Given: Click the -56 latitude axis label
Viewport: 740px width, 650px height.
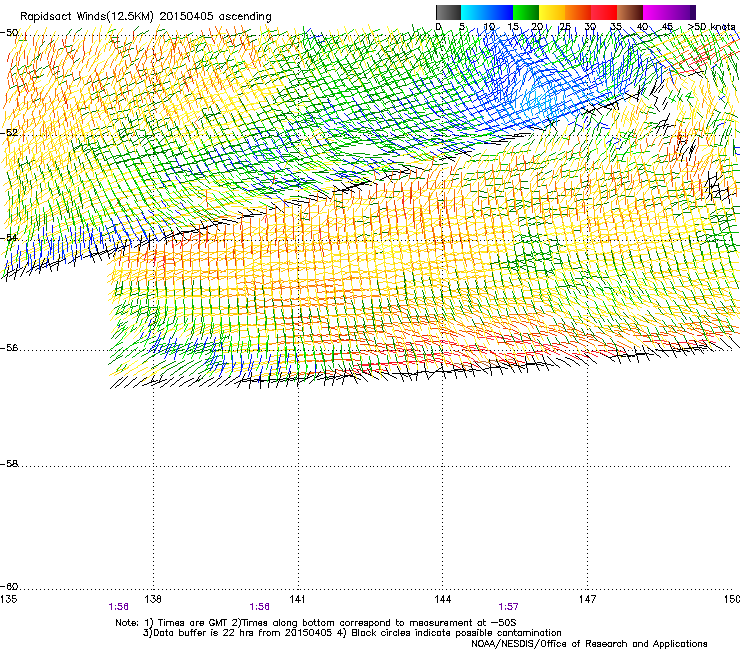Looking at the screenshot, I should pos(9,348).
